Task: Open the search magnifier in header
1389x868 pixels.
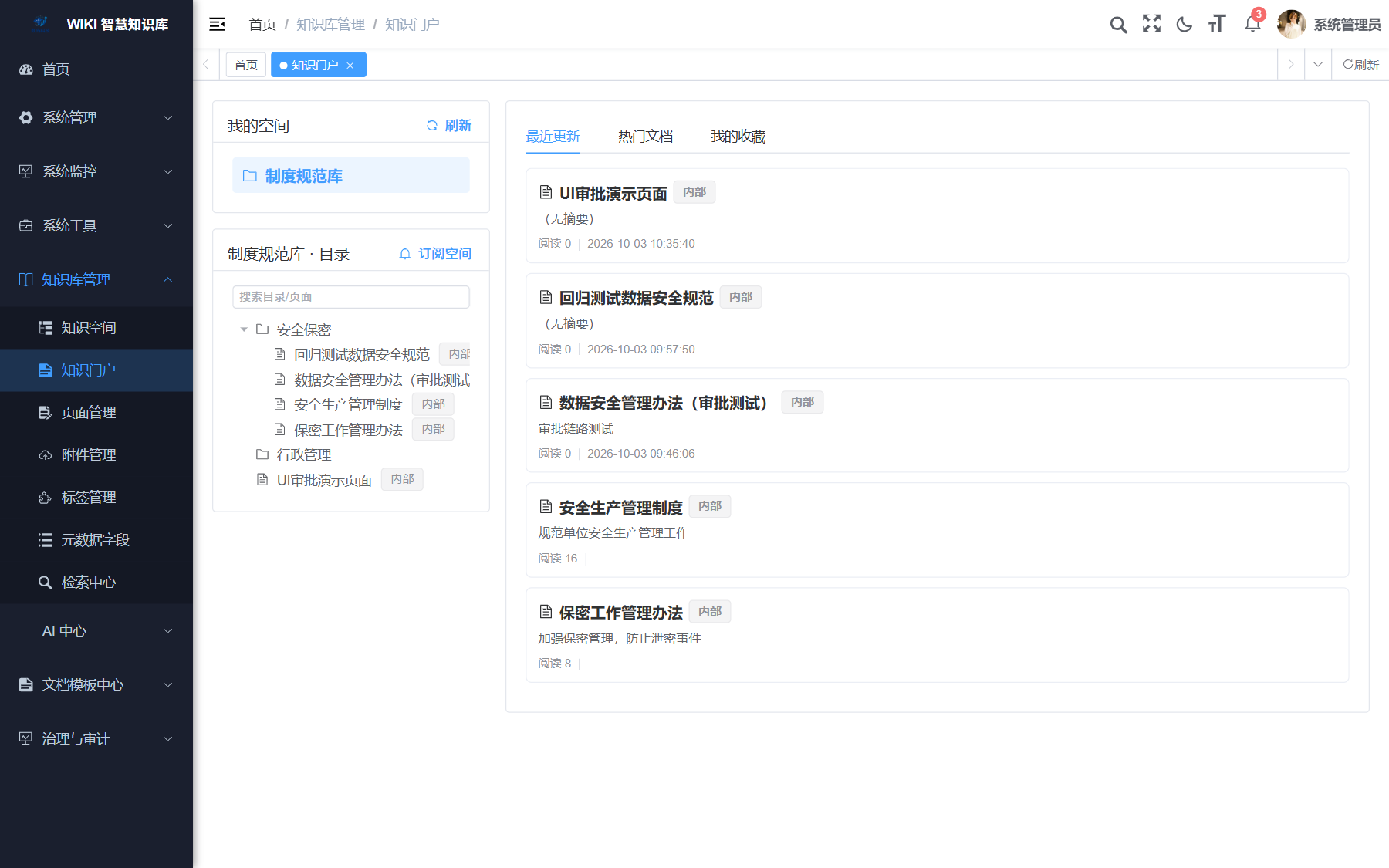Action: point(1118,25)
